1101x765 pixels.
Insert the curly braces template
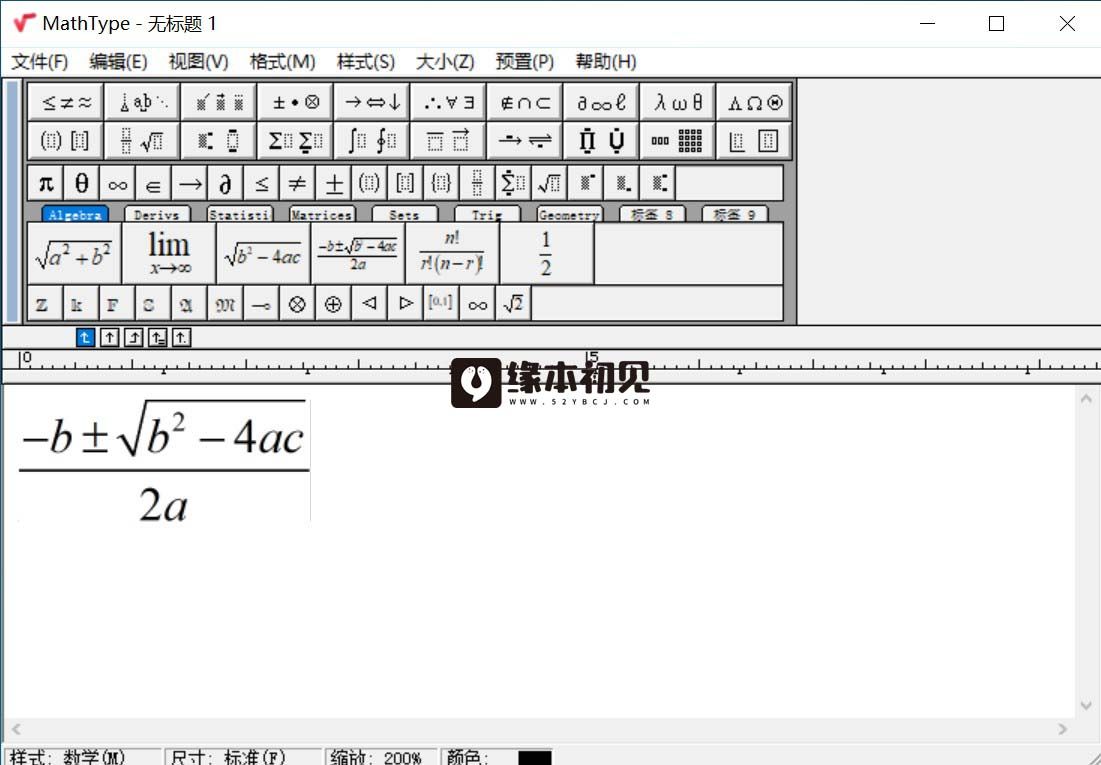click(x=441, y=184)
